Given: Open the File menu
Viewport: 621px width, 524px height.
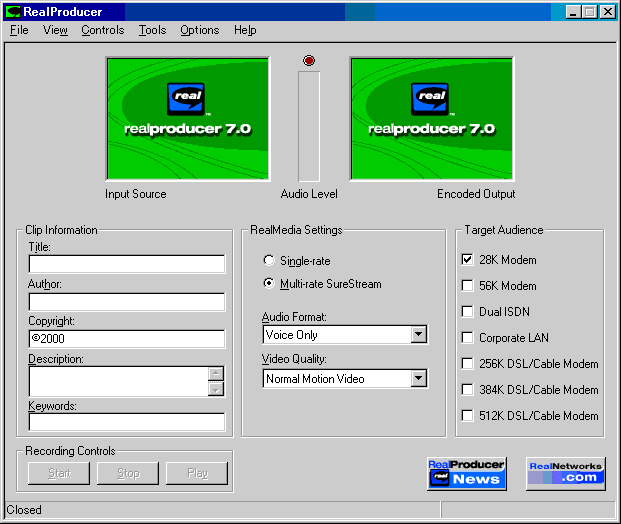Looking at the screenshot, I should [x=19, y=30].
